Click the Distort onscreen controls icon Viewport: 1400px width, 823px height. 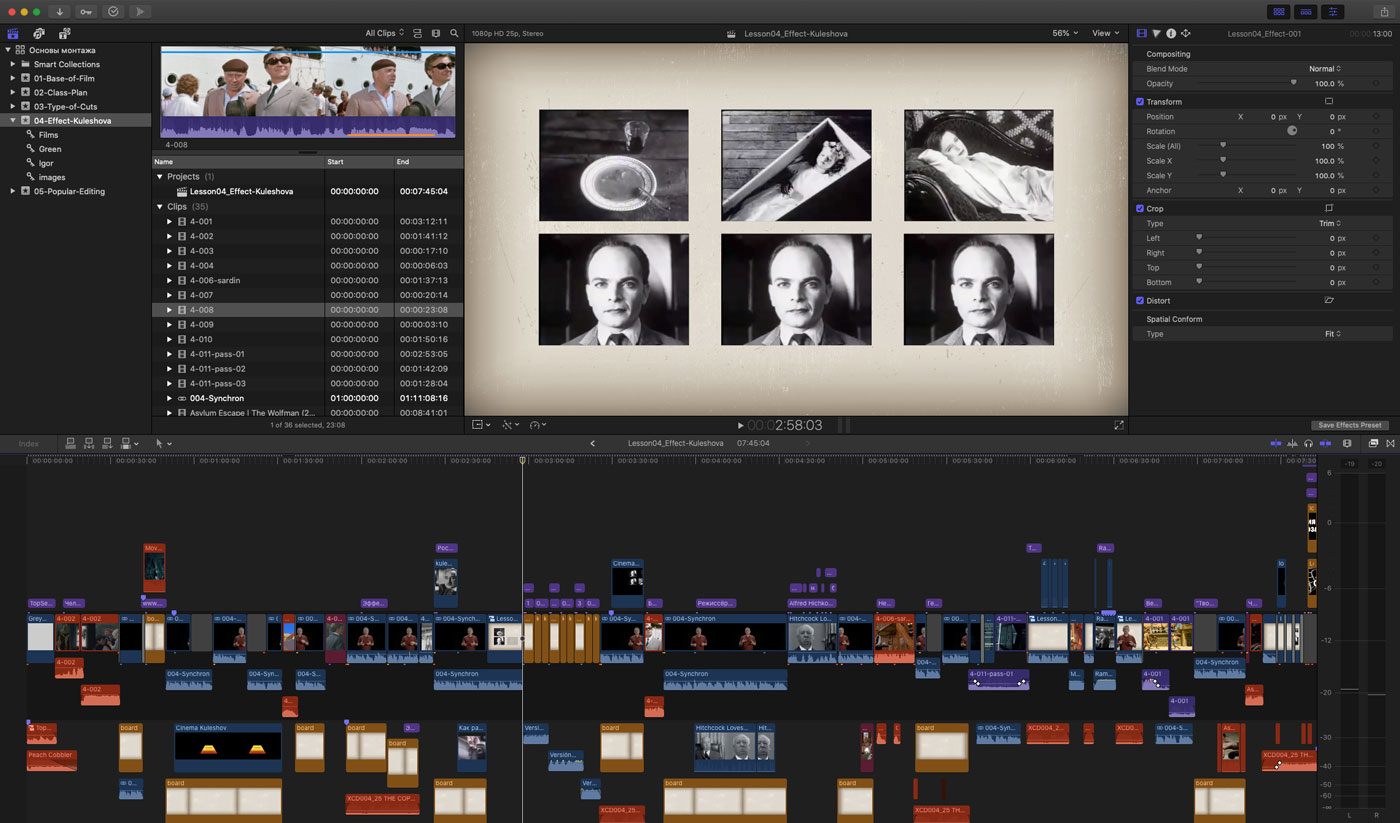(x=1329, y=300)
